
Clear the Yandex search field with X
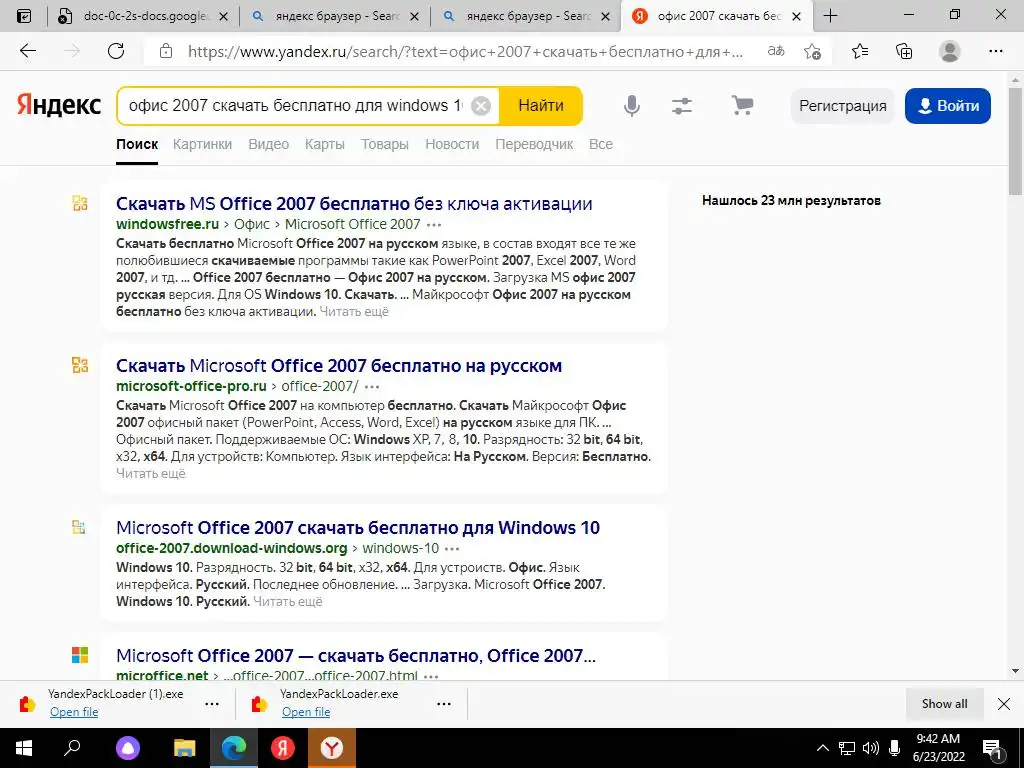coord(481,106)
